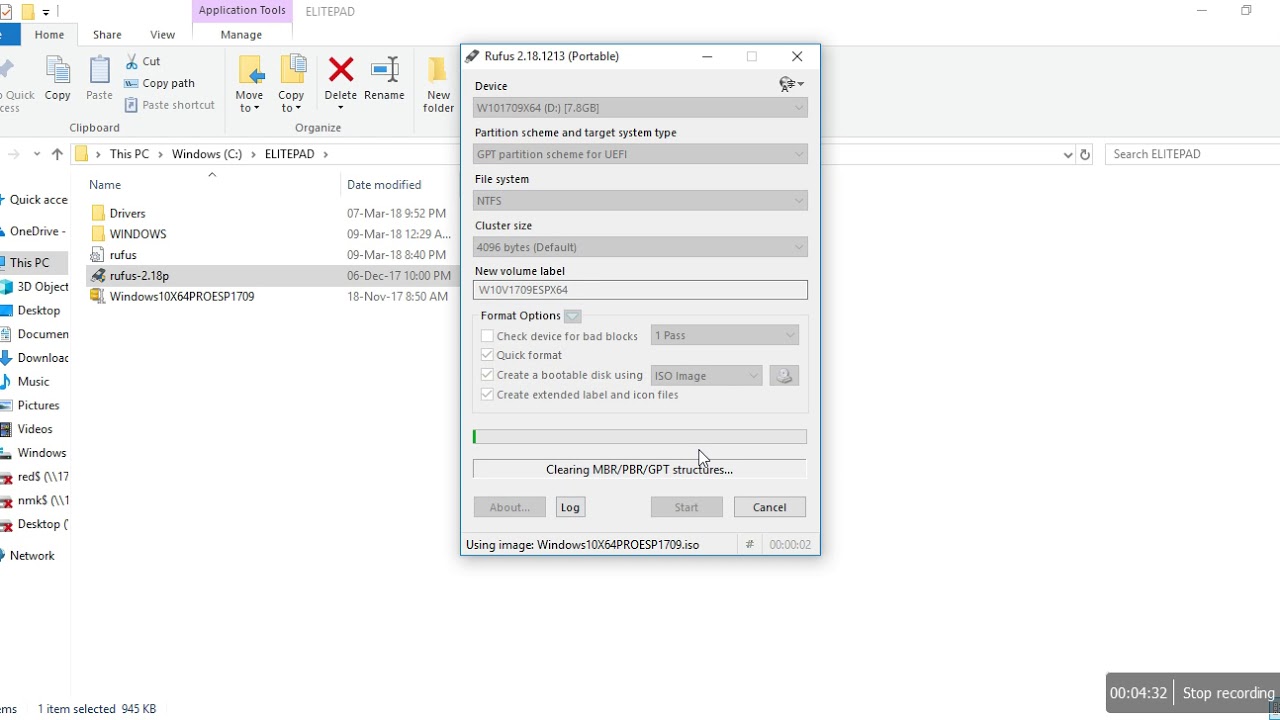Click the Drivers folder icon
Screen dimensions: 1280x720
pyautogui.click(x=97, y=213)
